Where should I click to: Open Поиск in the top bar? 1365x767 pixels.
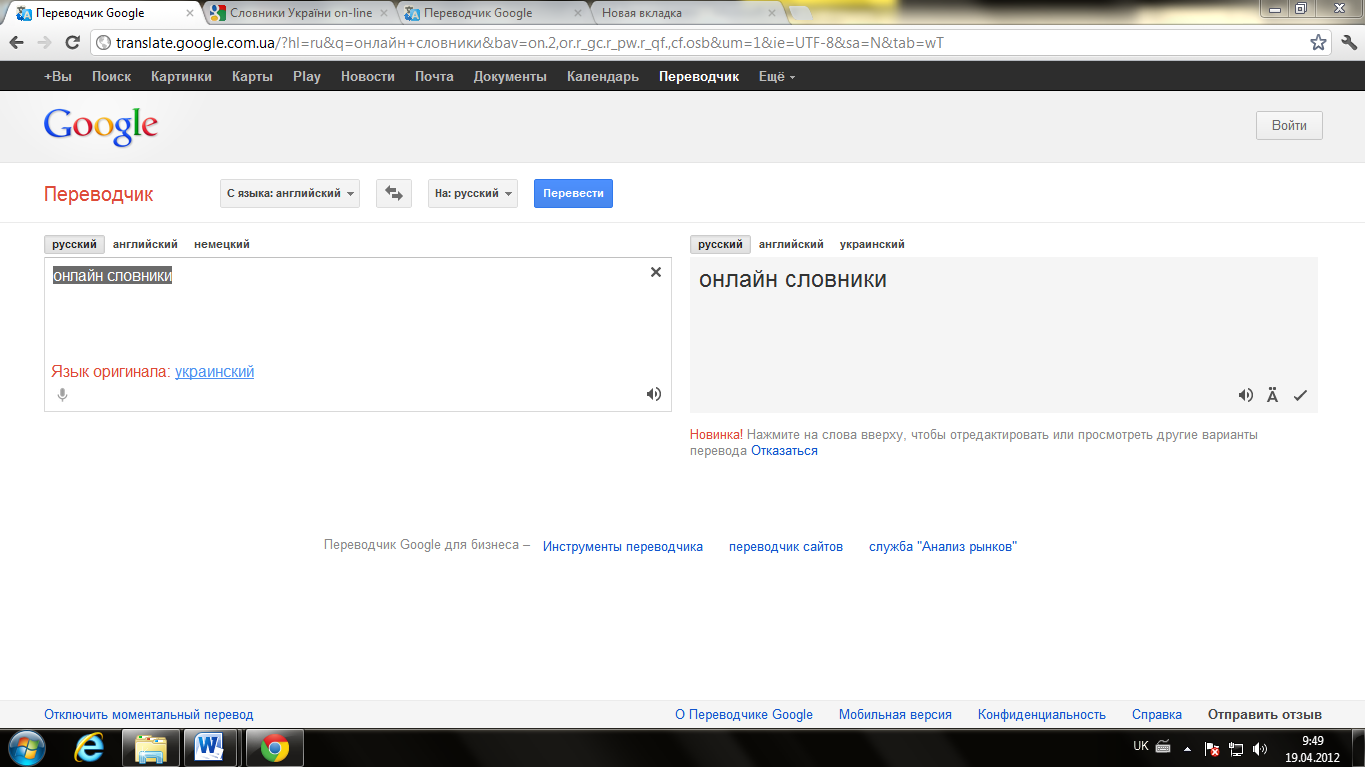coord(112,76)
